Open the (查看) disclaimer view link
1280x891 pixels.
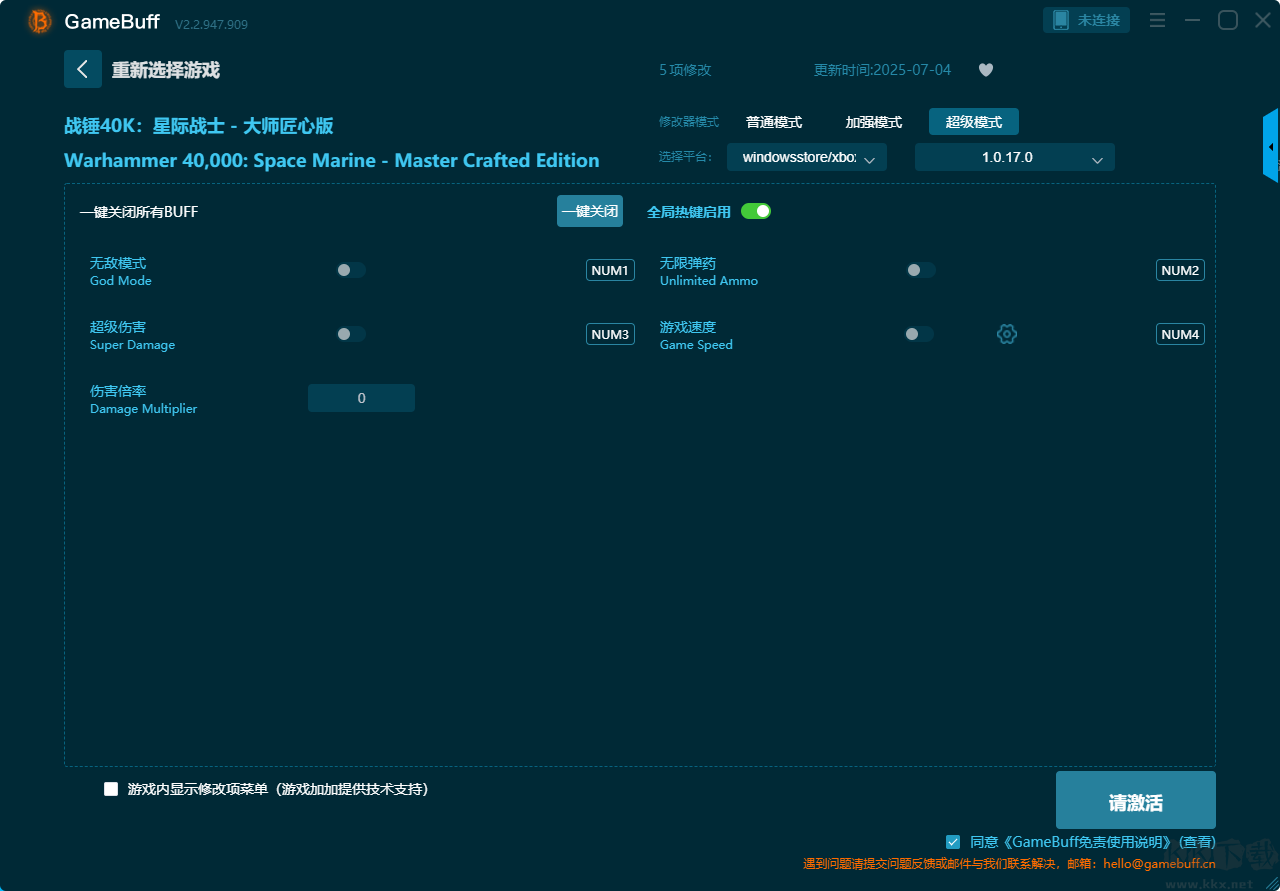(1197, 842)
